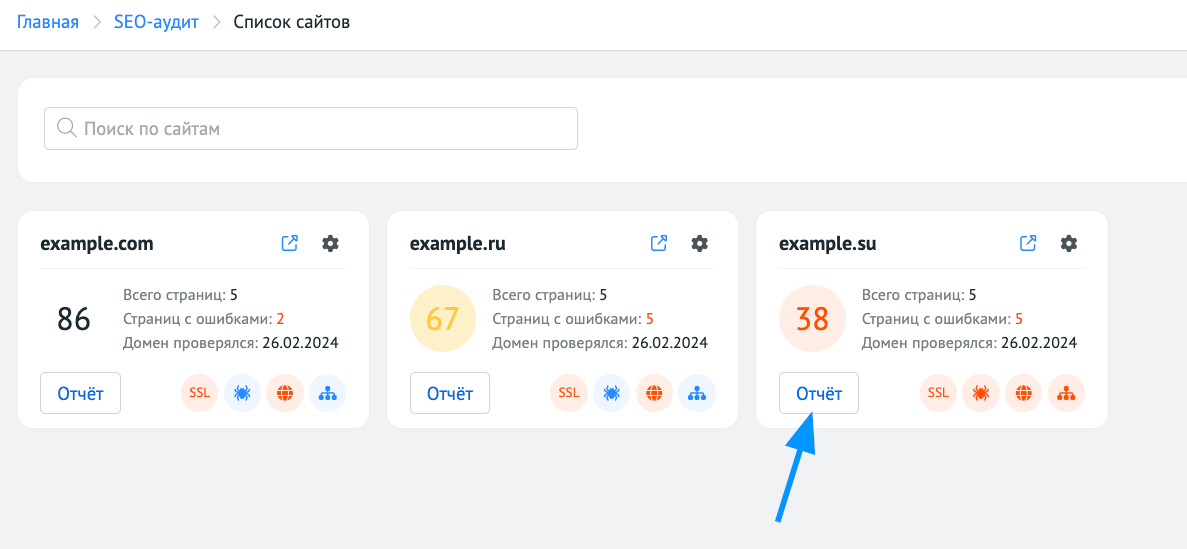Click sitemap icon on example.su card
Screen dimensions: 1187x549
pos(1066,393)
